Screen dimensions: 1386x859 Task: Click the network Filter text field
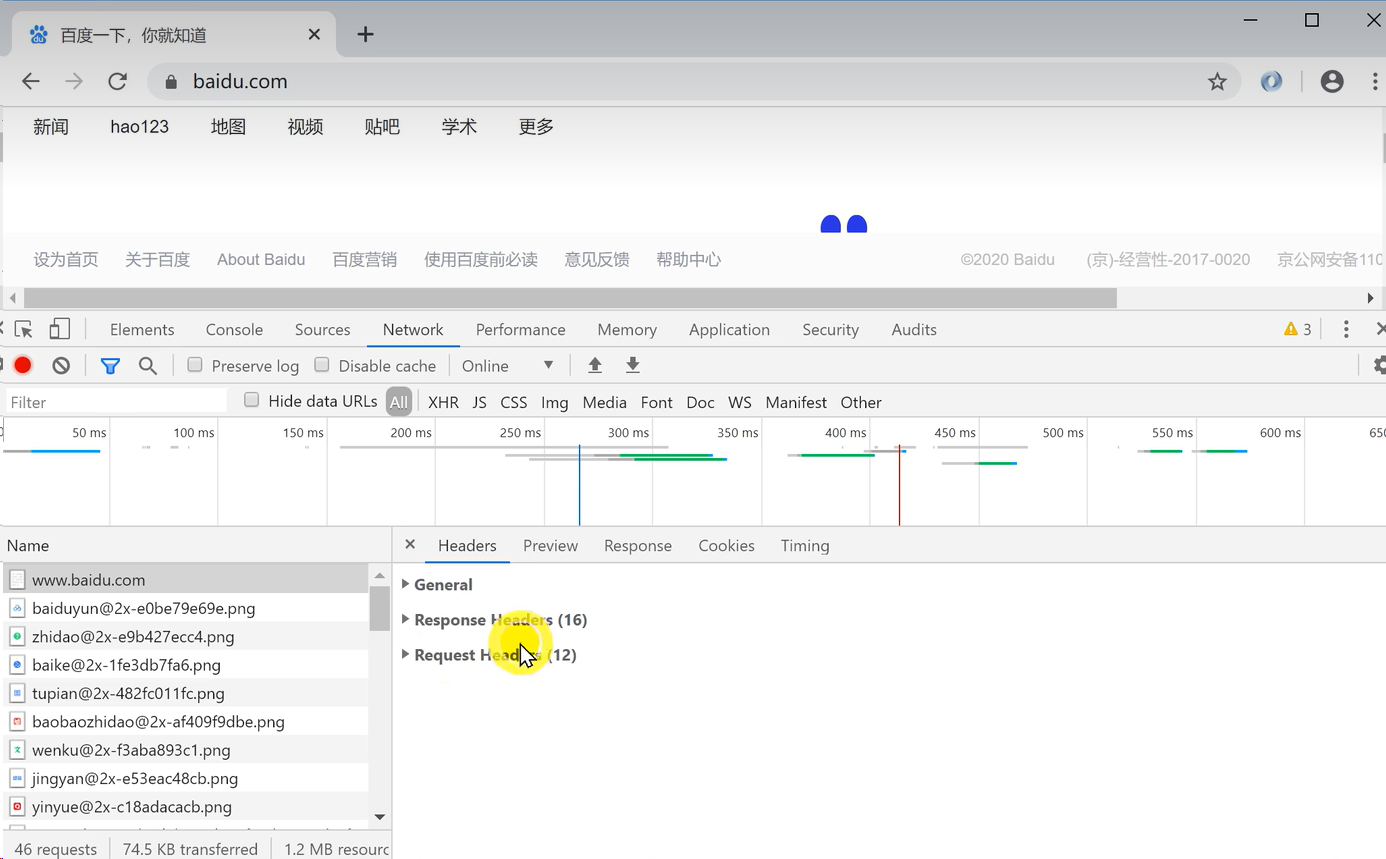coord(116,402)
